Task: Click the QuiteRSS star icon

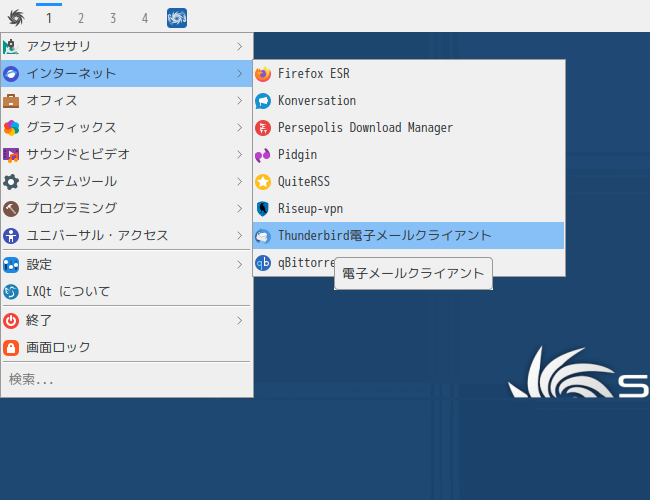Action: (263, 182)
